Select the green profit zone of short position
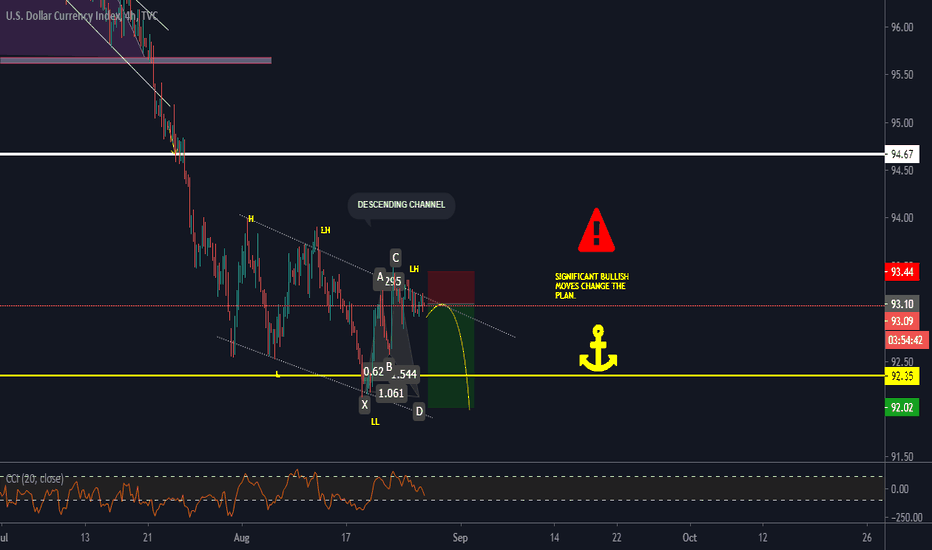 [x=451, y=356]
